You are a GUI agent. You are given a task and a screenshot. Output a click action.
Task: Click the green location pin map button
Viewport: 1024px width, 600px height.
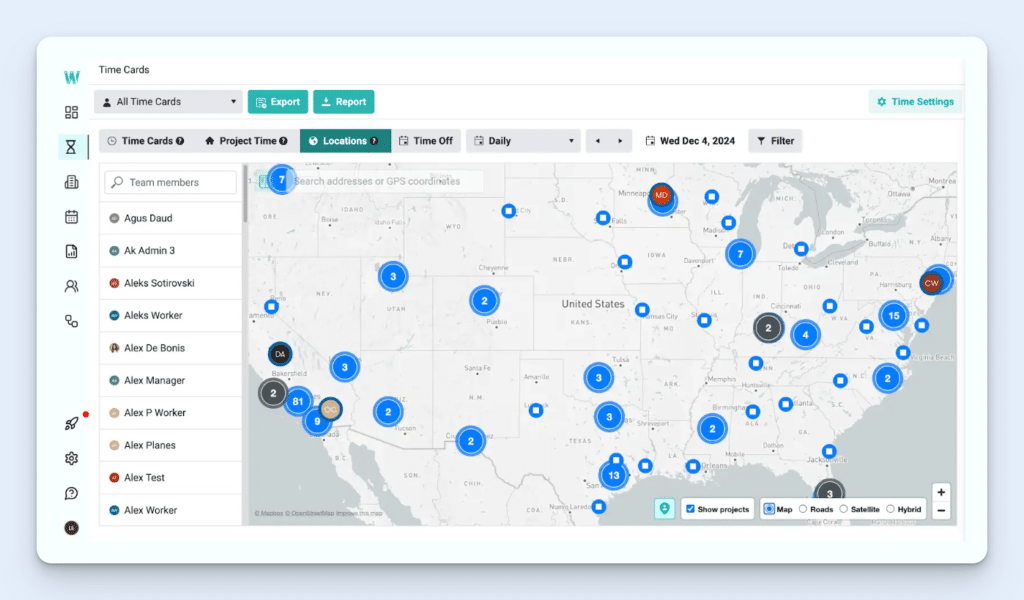[664, 509]
